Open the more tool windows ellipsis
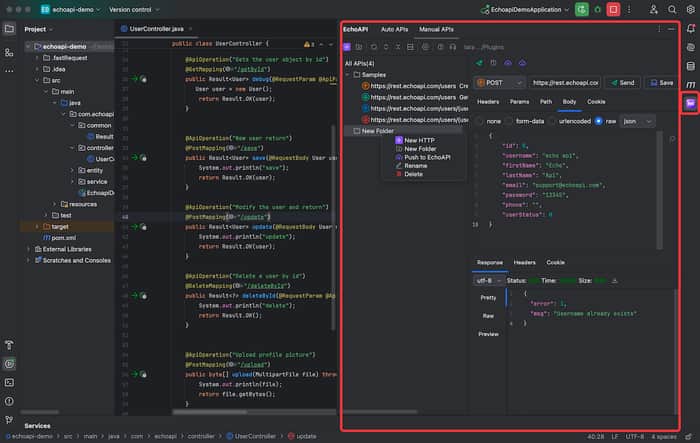This screenshot has height=443, width=700. (x=9, y=71)
